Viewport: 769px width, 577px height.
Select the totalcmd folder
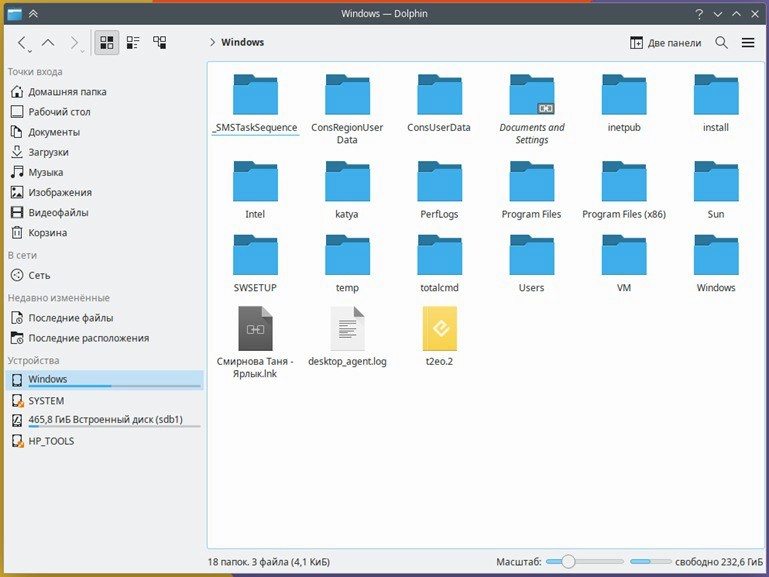point(439,264)
